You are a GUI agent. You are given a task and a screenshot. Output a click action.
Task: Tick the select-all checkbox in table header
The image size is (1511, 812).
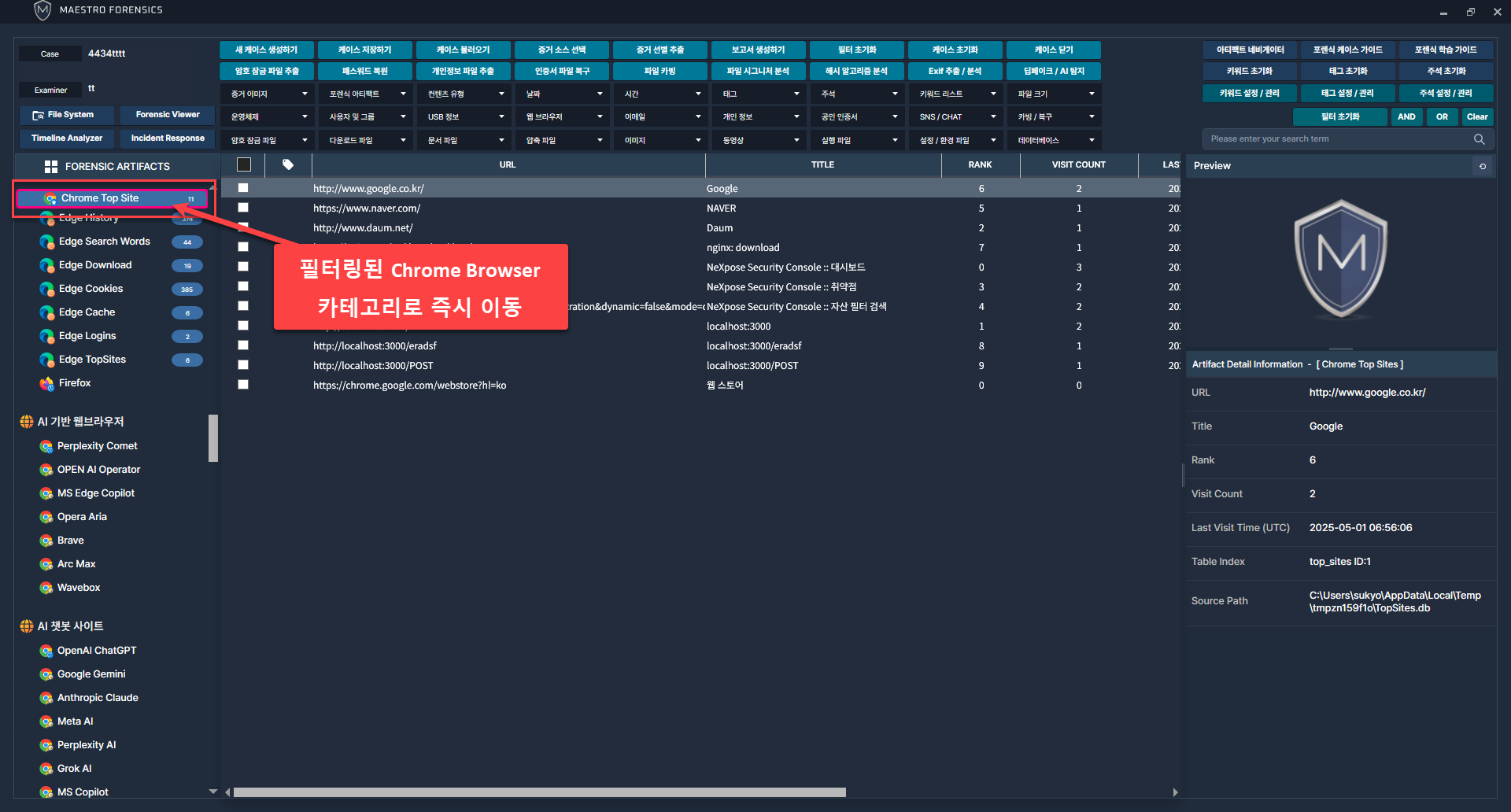click(244, 164)
